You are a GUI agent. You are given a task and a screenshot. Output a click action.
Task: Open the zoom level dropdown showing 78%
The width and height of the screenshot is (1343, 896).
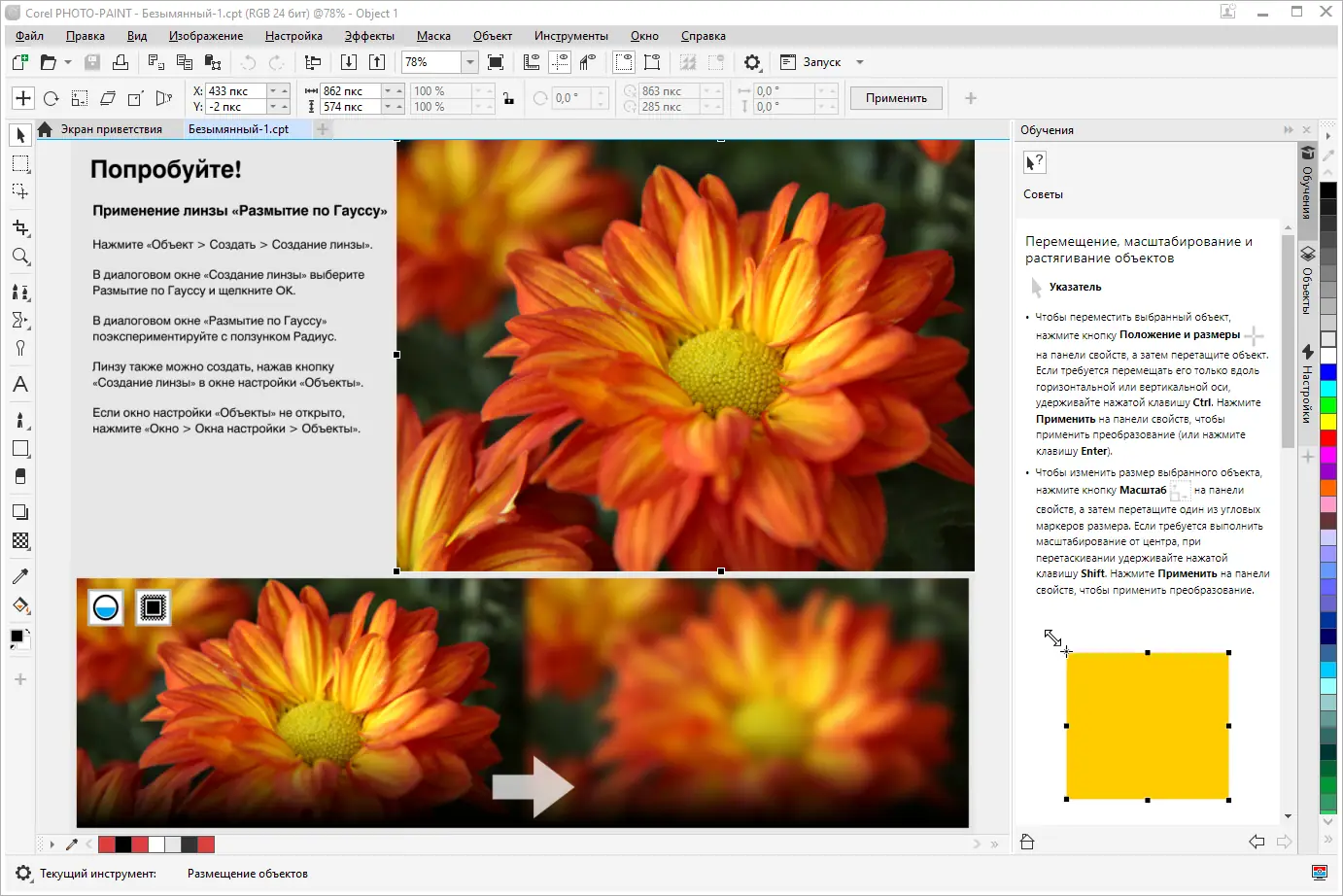(x=469, y=61)
